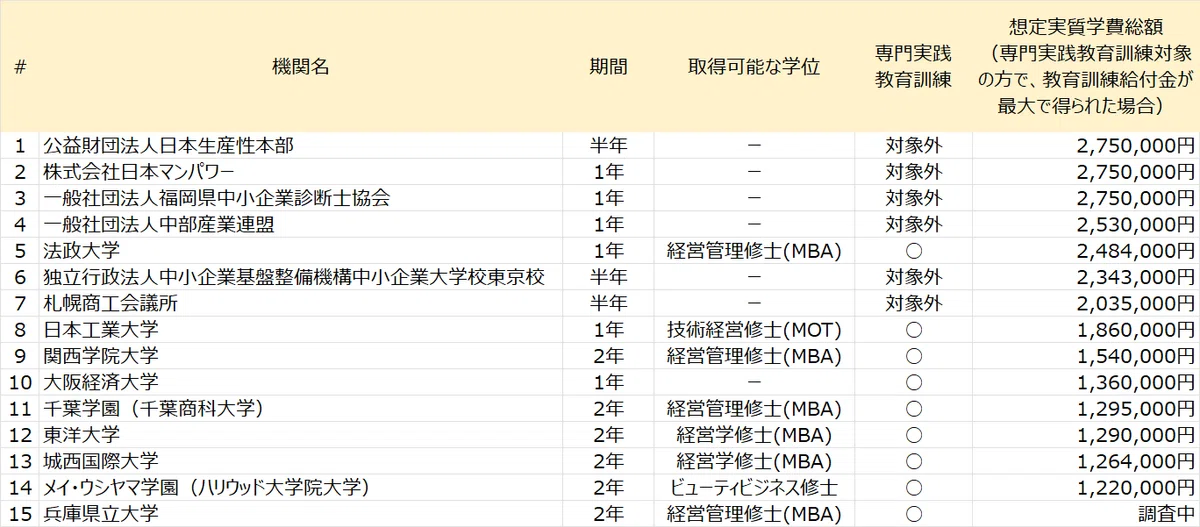Viewport: 1200px width, 527px height.
Task: Click 経営管理修士(MBA) in 法政大学 row
Action: (753, 250)
